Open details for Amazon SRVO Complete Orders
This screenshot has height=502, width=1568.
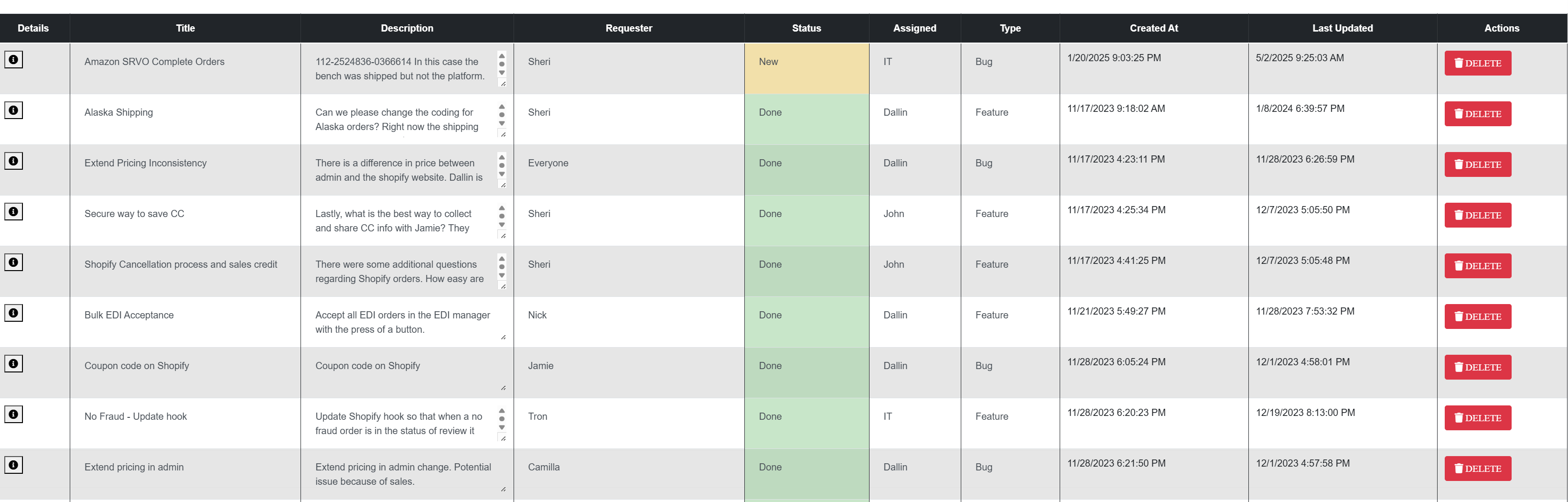coord(13,60)
